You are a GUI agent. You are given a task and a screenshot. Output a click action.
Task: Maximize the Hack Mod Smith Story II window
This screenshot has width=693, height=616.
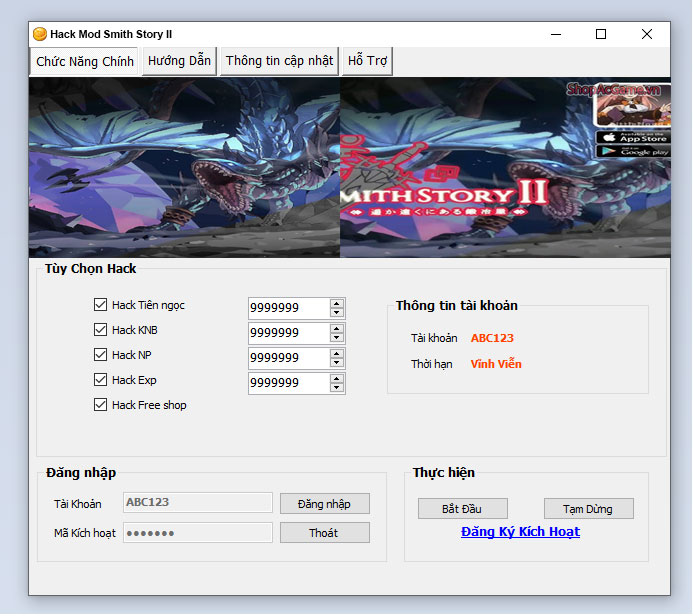[601, 34]
